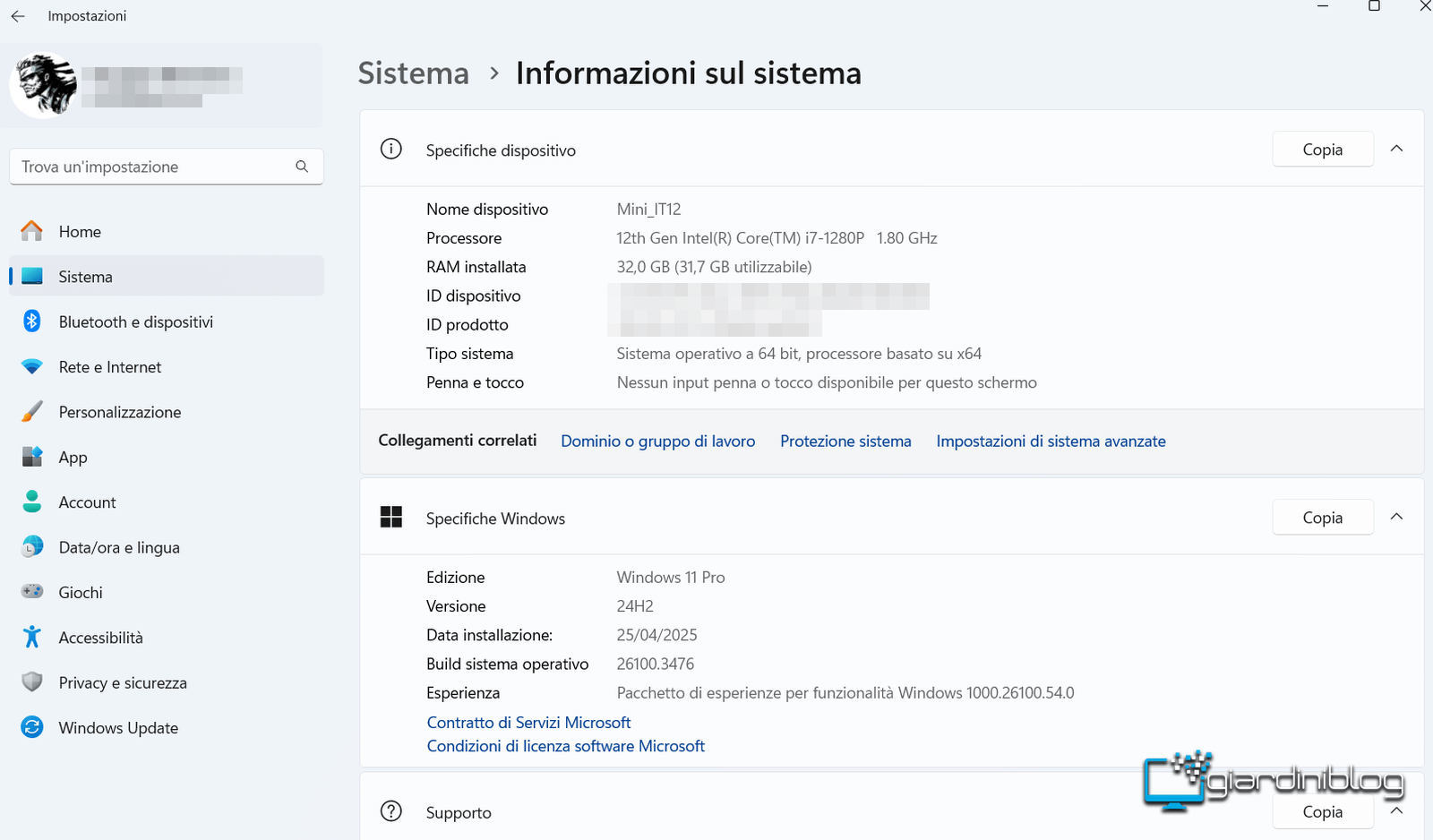Image resolution: width=1433 pixels, height=840 pixels.
Task: Click the Penna e tocco value text
Action: tap(827, 382)
